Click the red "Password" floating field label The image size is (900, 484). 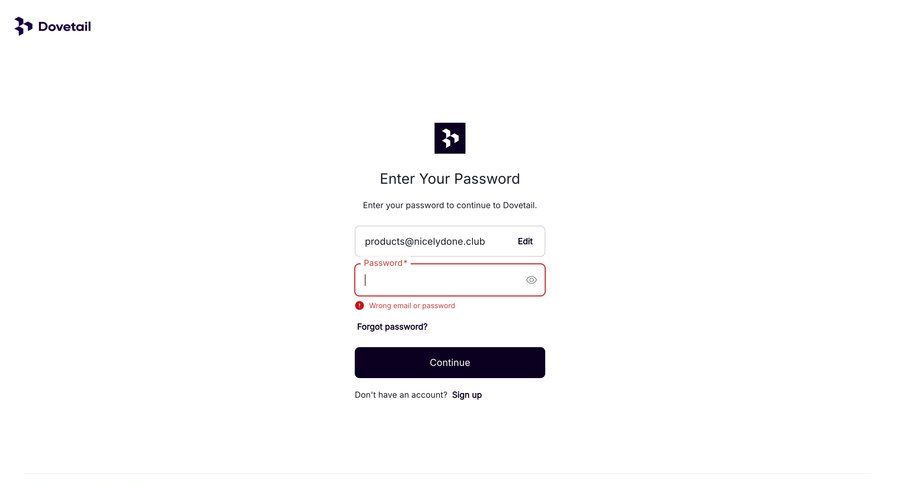(382, 263)
